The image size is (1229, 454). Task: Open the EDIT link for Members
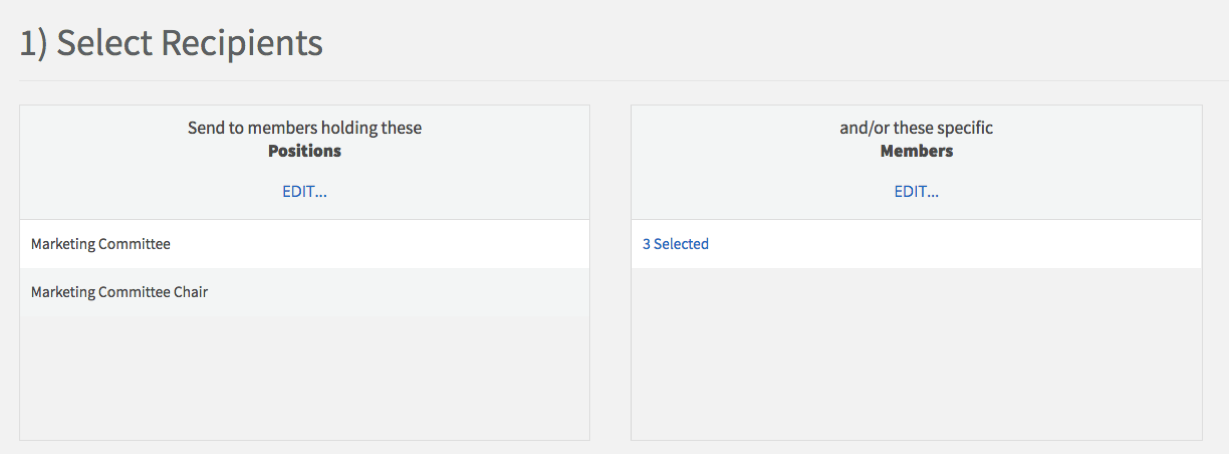point(916,192)
